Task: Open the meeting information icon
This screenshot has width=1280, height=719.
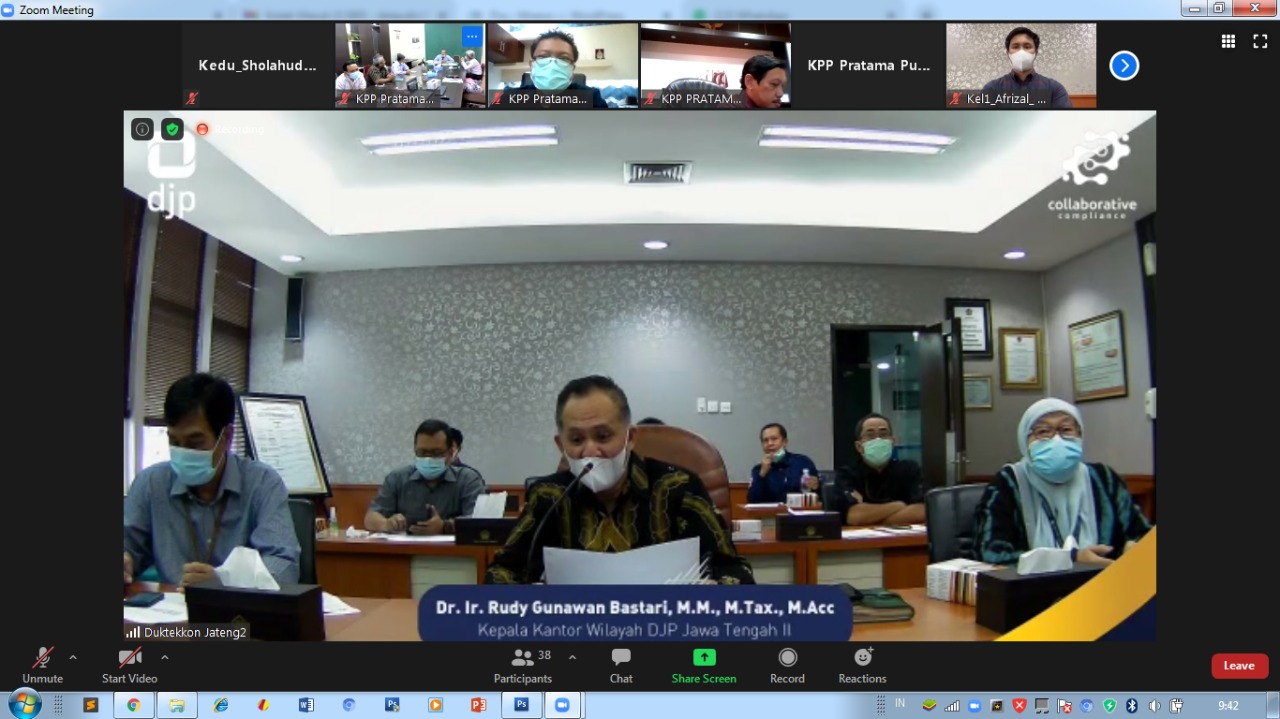Action: pos(142,129)
